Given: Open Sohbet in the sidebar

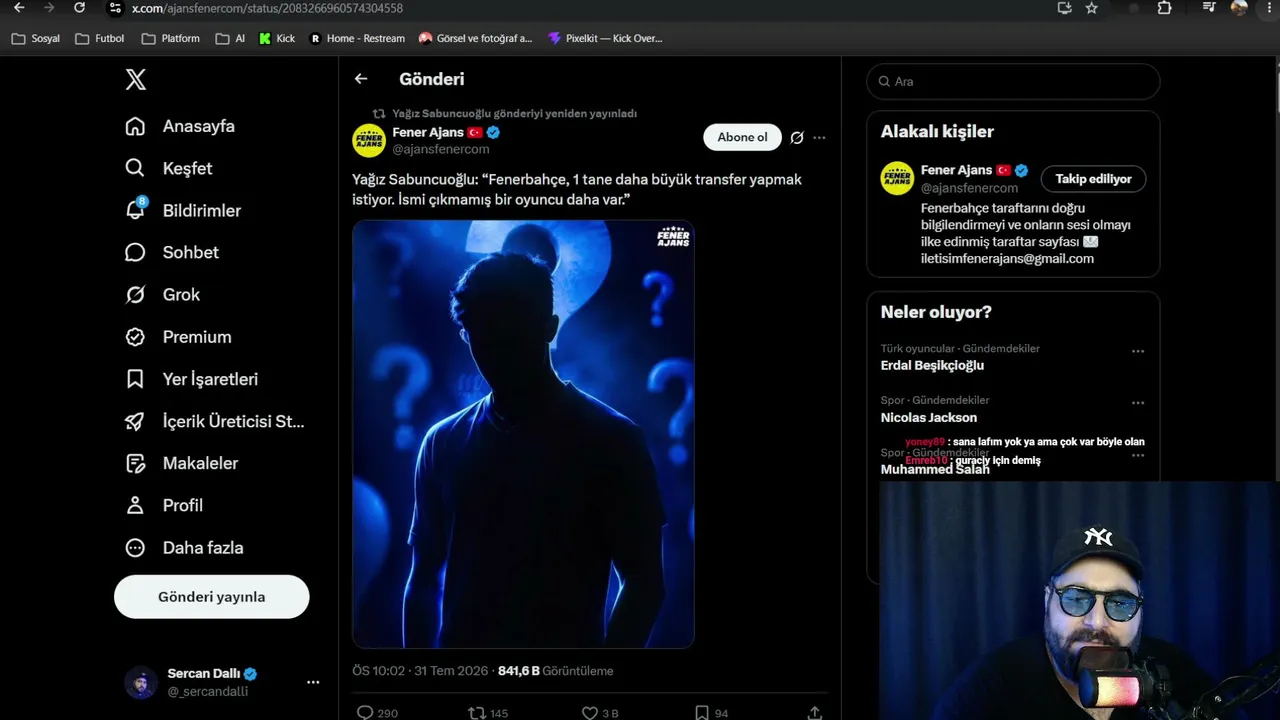Looking at the screenshot, I should [x=171, y=252].
